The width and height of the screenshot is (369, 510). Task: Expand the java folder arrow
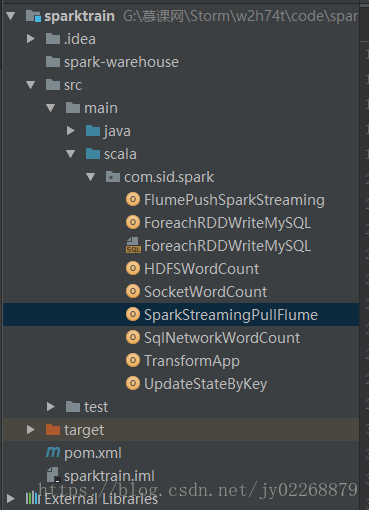(x=71, y=131)
